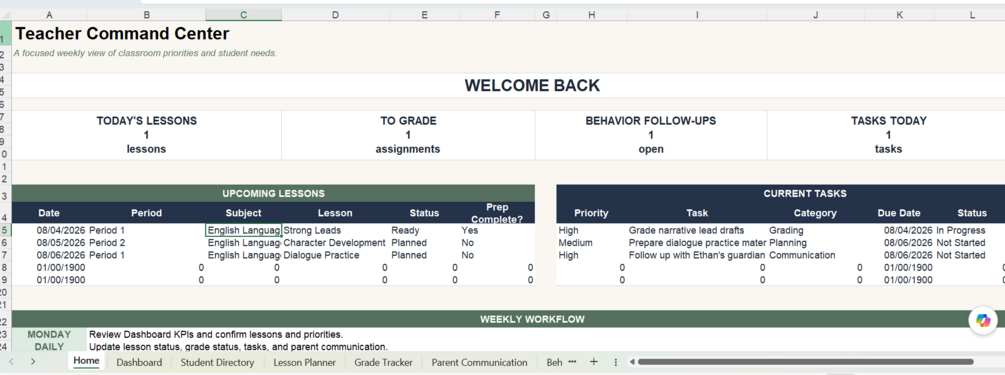Select column G header

(545, 15)
